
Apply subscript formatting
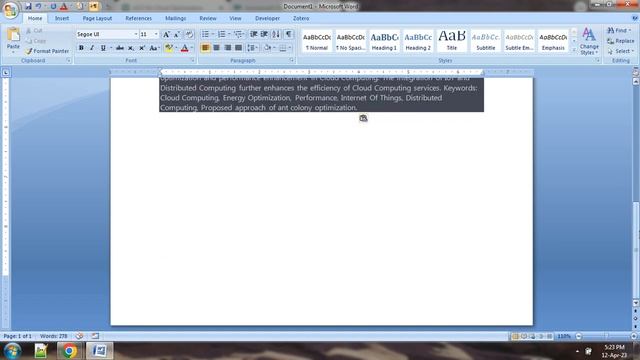pyautogui.click(x=131, y=48)
